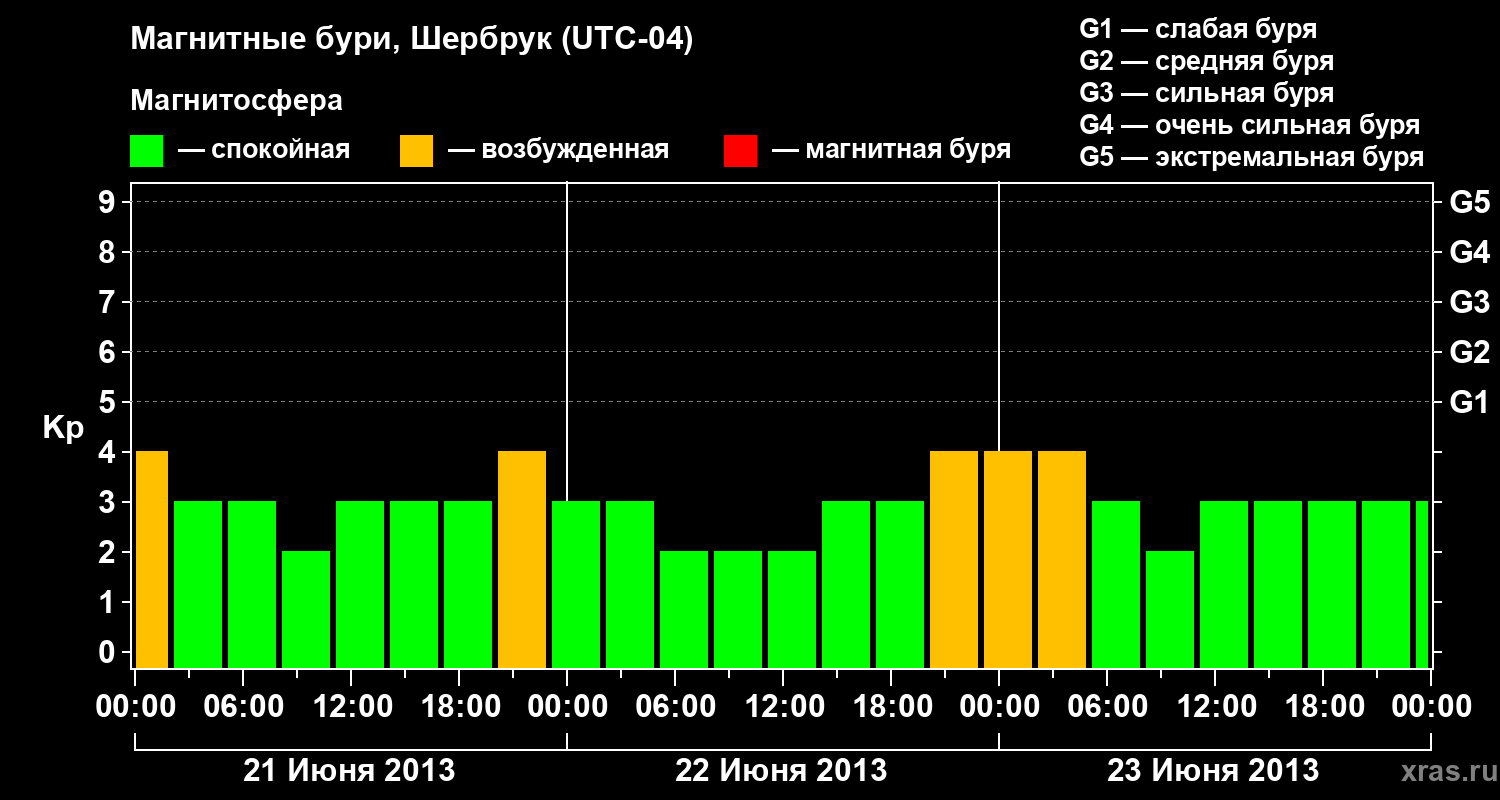The height and width of the screenshot is (800, 1500).
Task: Click the legend line 'G3 — сильная буря'
Action: [x=1207, y=93]
